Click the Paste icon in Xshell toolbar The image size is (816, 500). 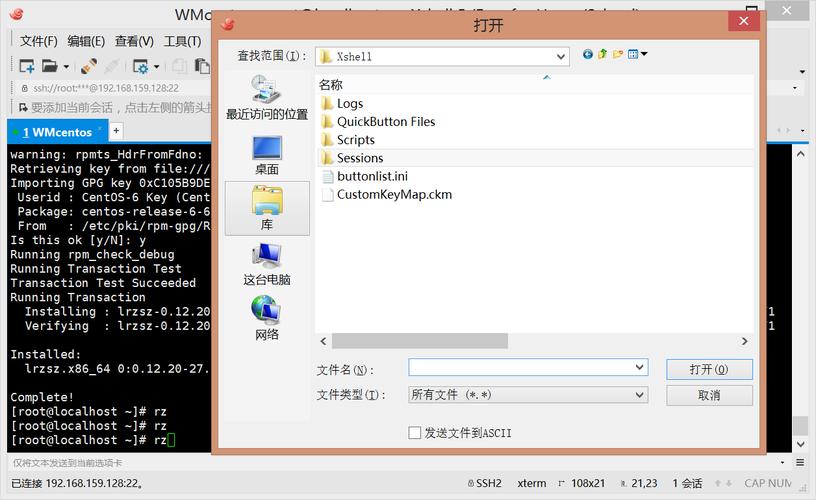[x=202, y=66]
